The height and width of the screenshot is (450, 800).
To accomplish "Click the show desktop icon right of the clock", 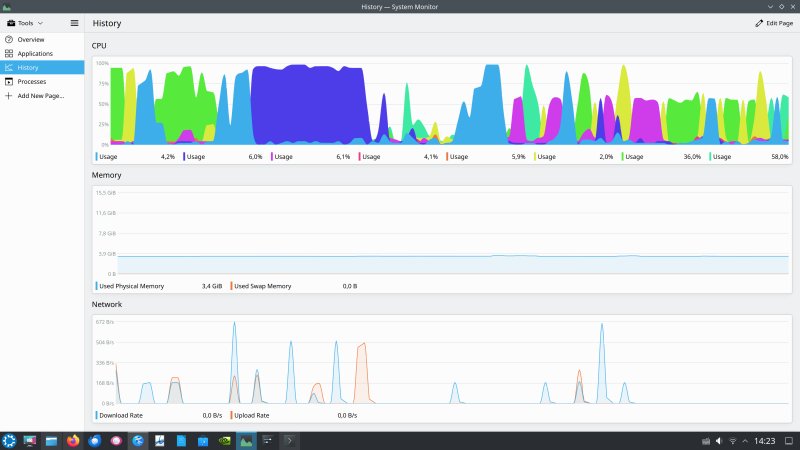I will pos(789,441).
